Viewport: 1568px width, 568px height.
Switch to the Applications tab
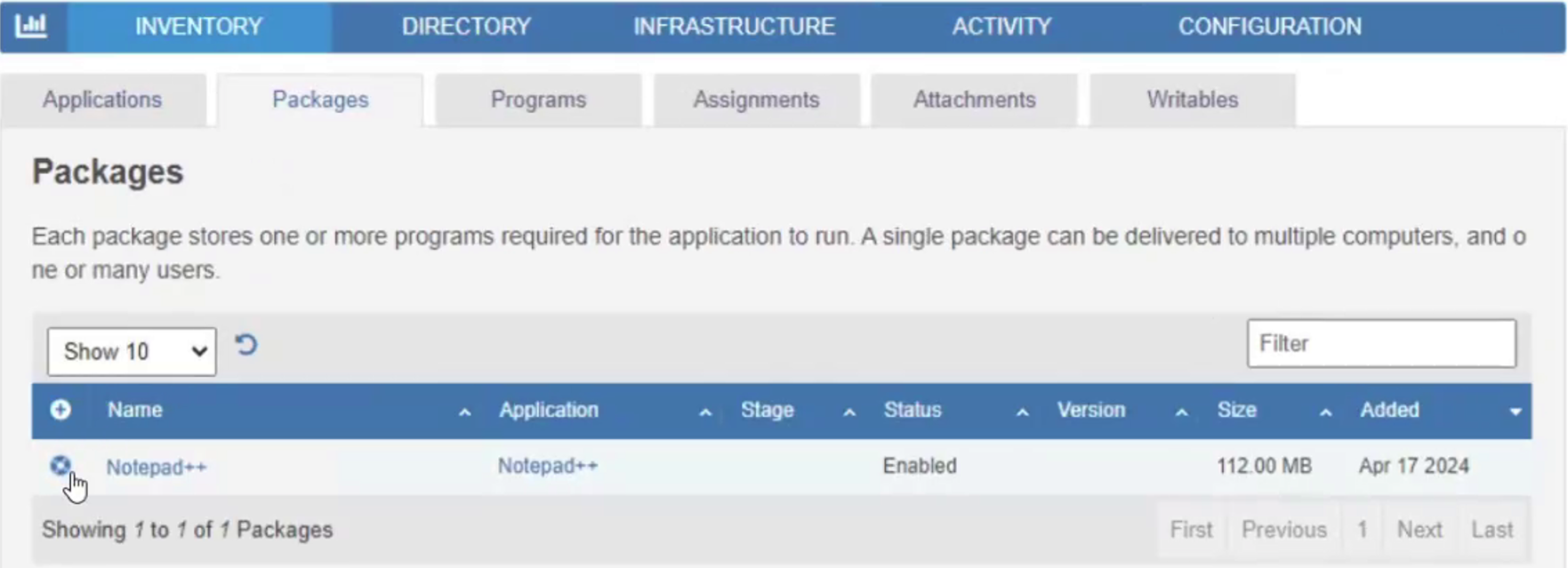[102, 100]
